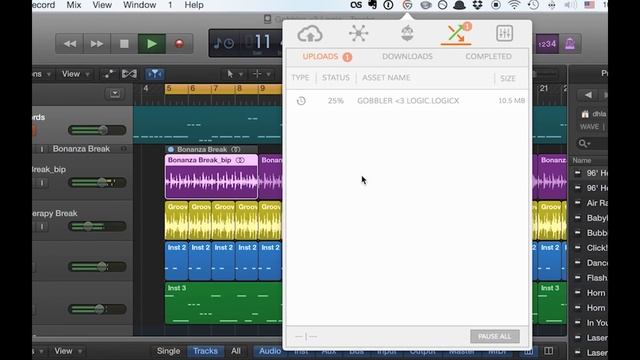Click the split view icon in mixer bar
640x360 pixels.
[549, 351]
